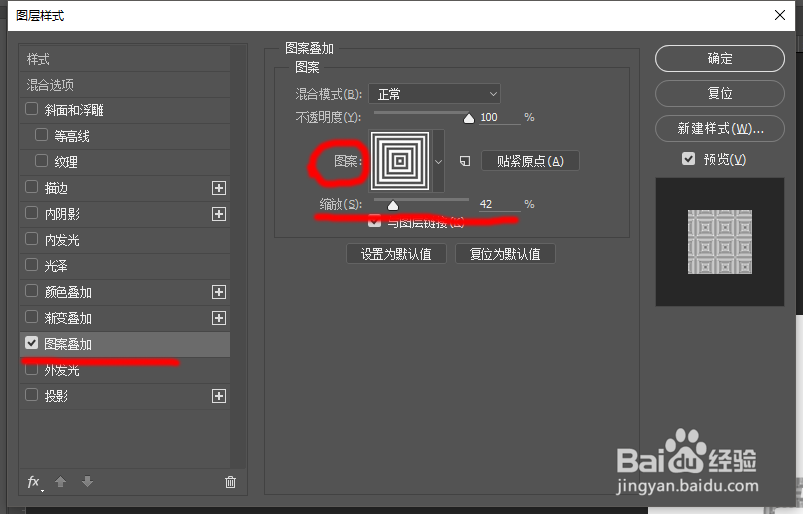The width and height of the screenshot is (803, 514).
Task: Click the opacity value field showing 100
Action: tap(499, 117)
